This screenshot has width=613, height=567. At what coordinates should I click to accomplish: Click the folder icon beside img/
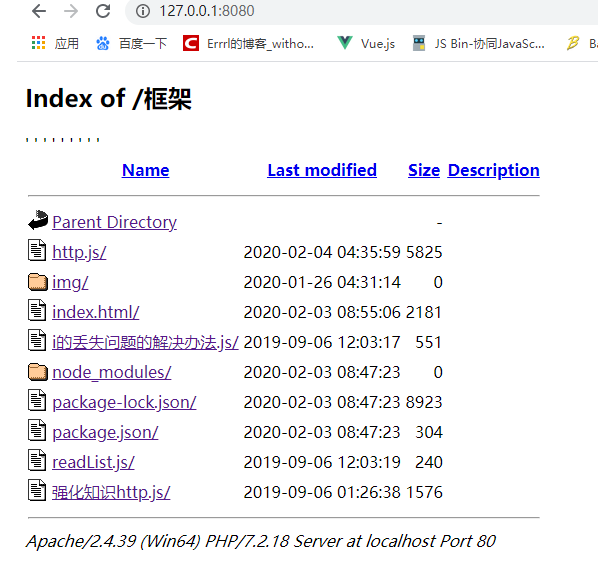[x=38, y=282]
